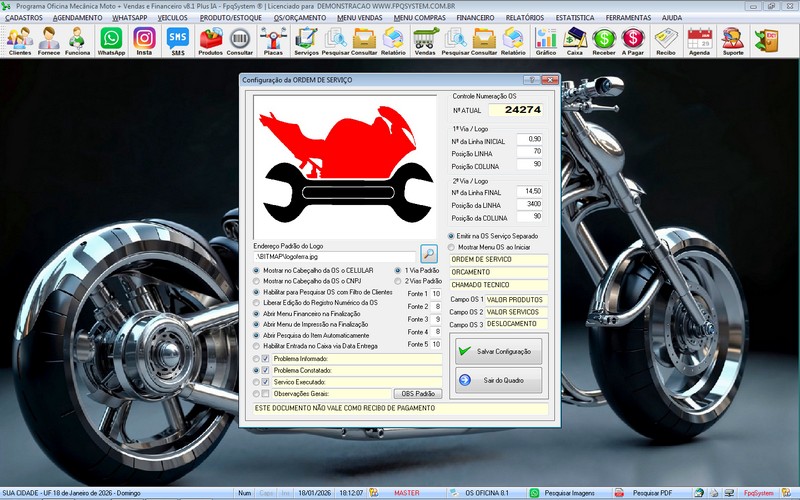Image resolution: width=800 pixels, height=500 pixels.
Task: Click the WhatsApp toolbar icon
Action: (x=111, y=40)
